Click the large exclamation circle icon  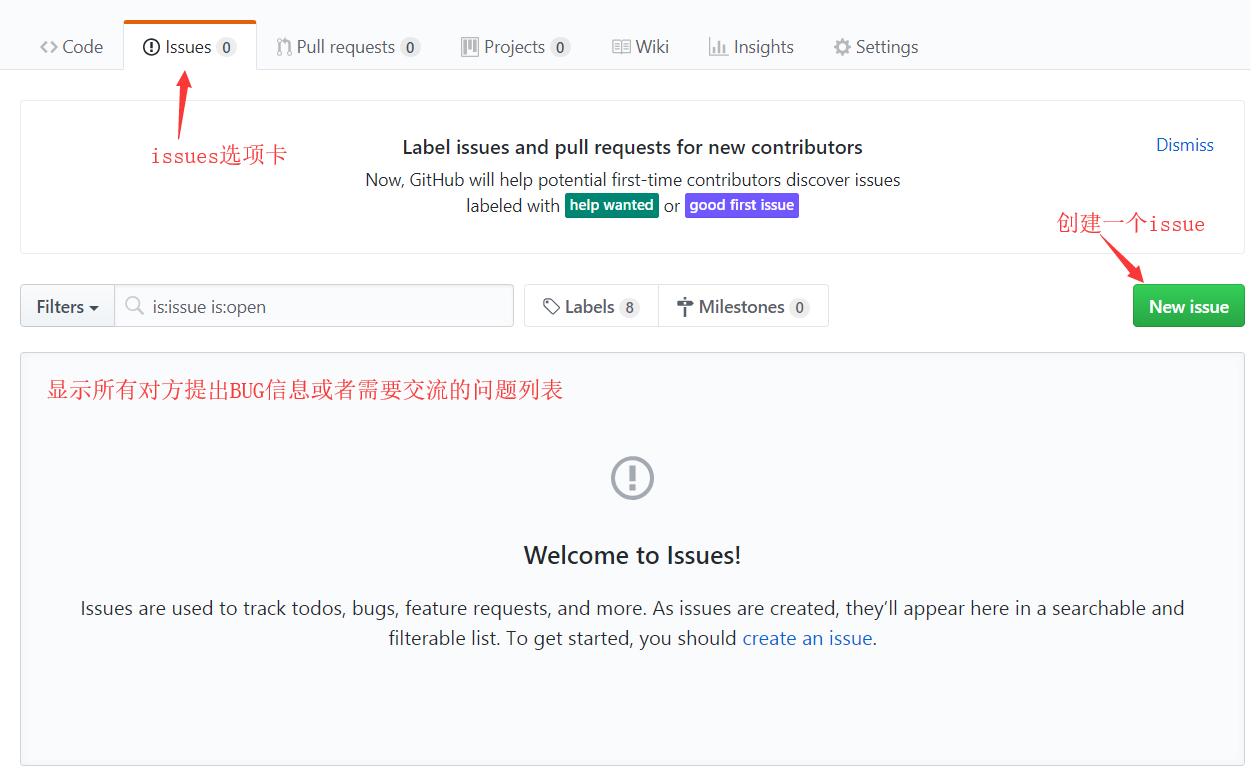(x=631, y=477)
